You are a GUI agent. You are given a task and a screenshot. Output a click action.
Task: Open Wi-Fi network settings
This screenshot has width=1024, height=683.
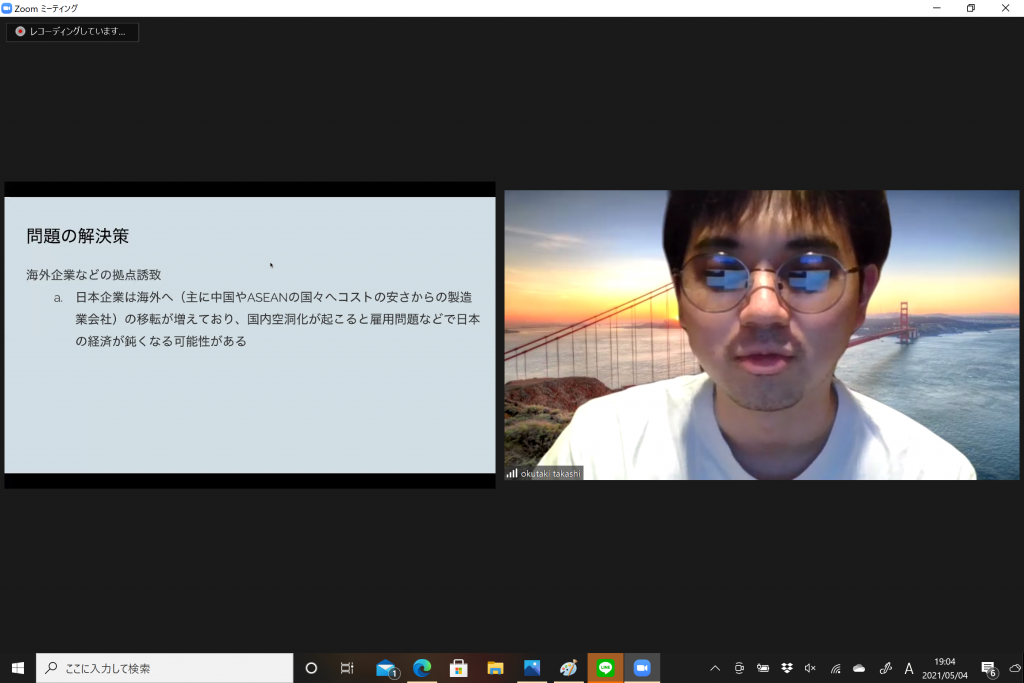(835, 668)
